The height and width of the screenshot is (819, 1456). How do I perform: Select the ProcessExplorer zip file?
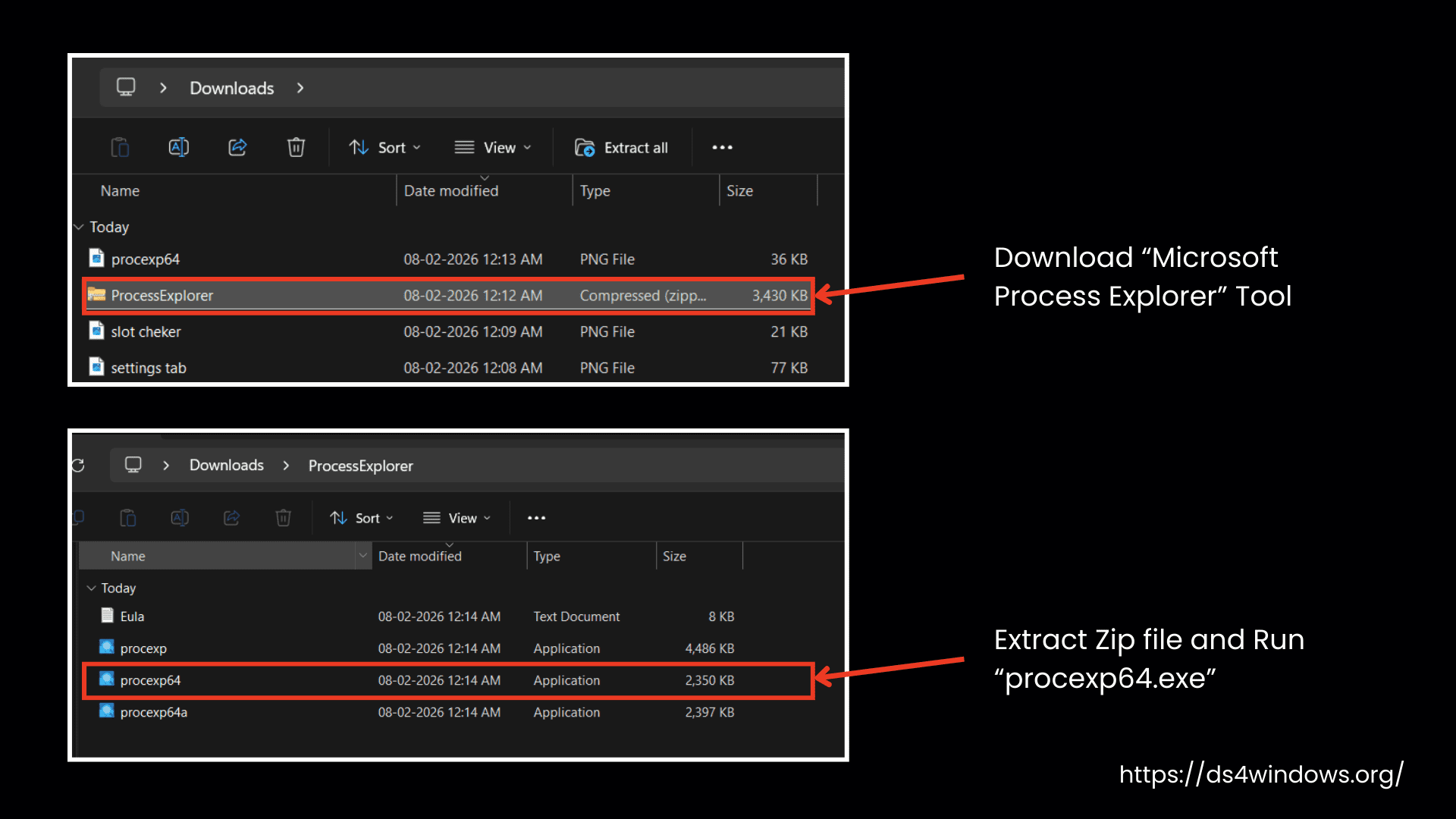(x=448, y=296)
